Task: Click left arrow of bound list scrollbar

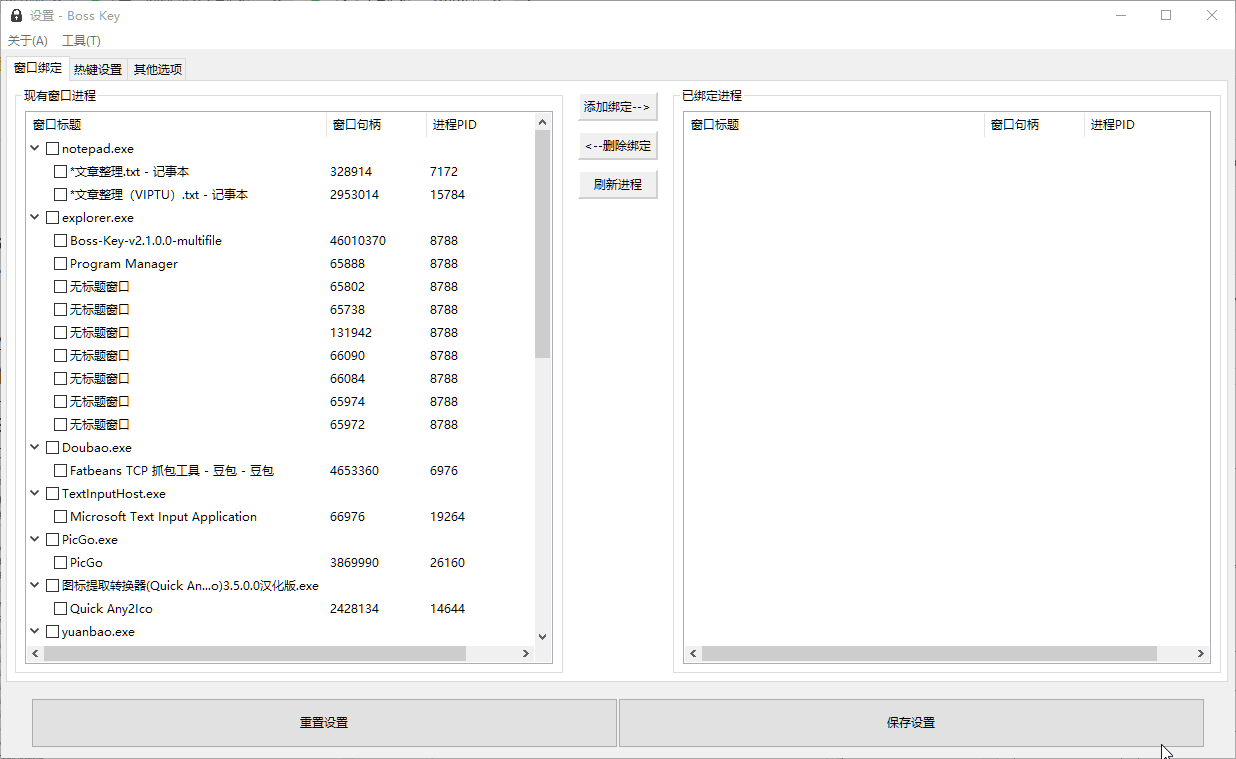Action: coord(692,654)
